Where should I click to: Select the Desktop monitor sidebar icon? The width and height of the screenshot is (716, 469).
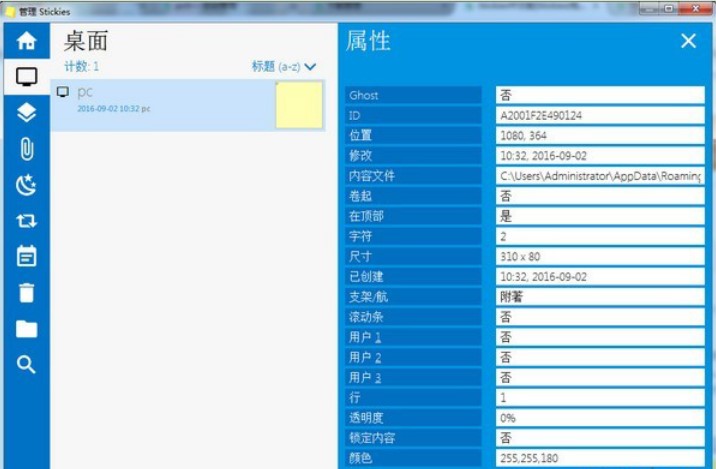26,77
